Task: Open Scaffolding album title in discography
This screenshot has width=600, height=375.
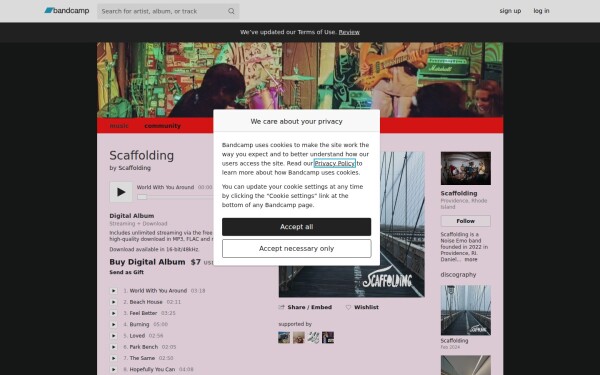Action: [x=454, y=341]
